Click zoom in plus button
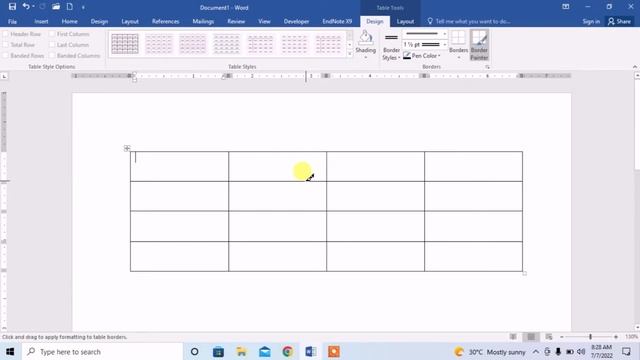This screenshot has width=640, height=360. pos(616,337)
